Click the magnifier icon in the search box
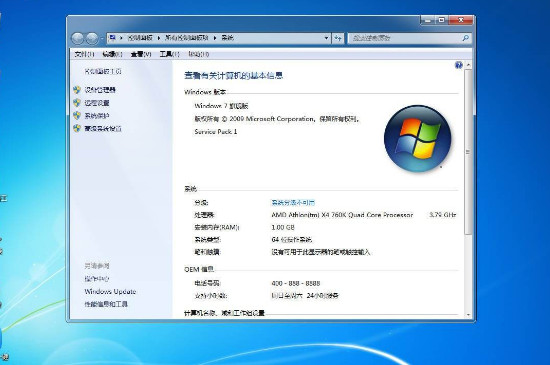The image size is (550, 365). point(465,38)
